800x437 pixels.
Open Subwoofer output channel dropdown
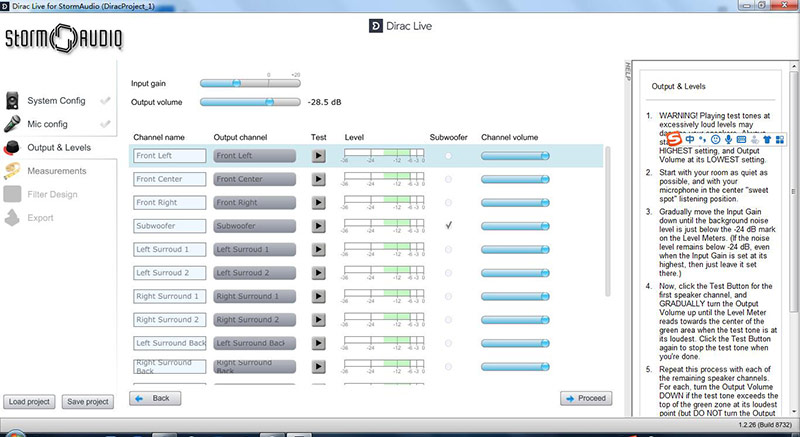point(255,226)
